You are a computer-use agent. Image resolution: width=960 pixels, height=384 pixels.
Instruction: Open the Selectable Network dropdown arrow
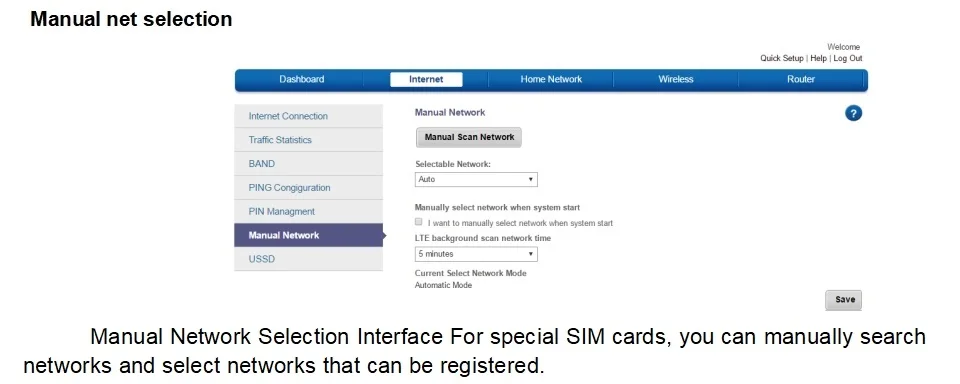(531, 179)
